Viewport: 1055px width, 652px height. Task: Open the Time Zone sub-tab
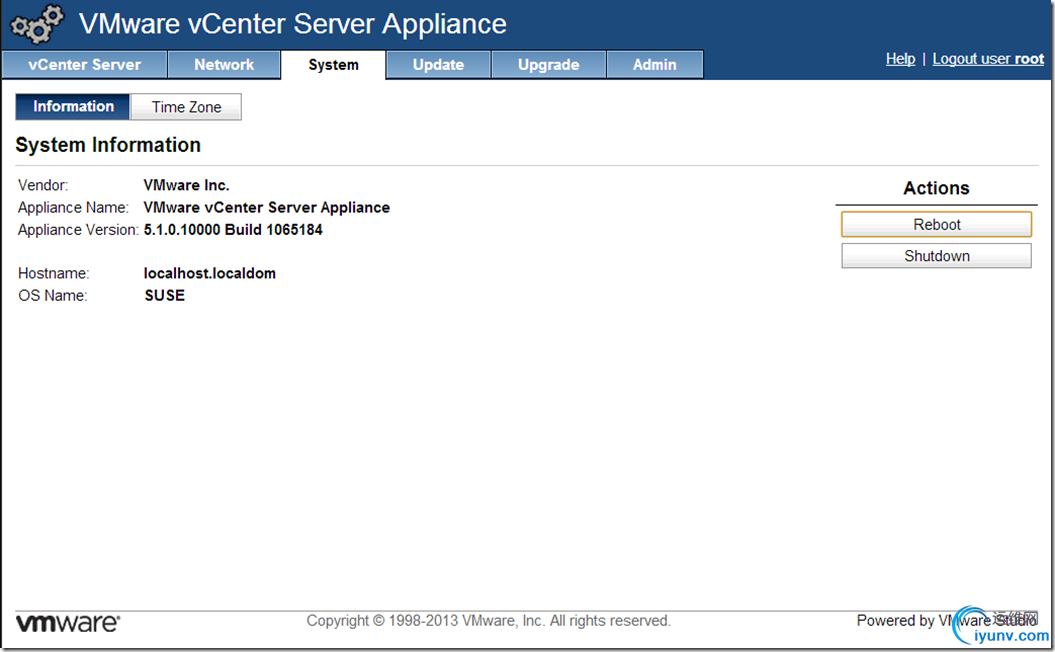[x=186, y=107]
